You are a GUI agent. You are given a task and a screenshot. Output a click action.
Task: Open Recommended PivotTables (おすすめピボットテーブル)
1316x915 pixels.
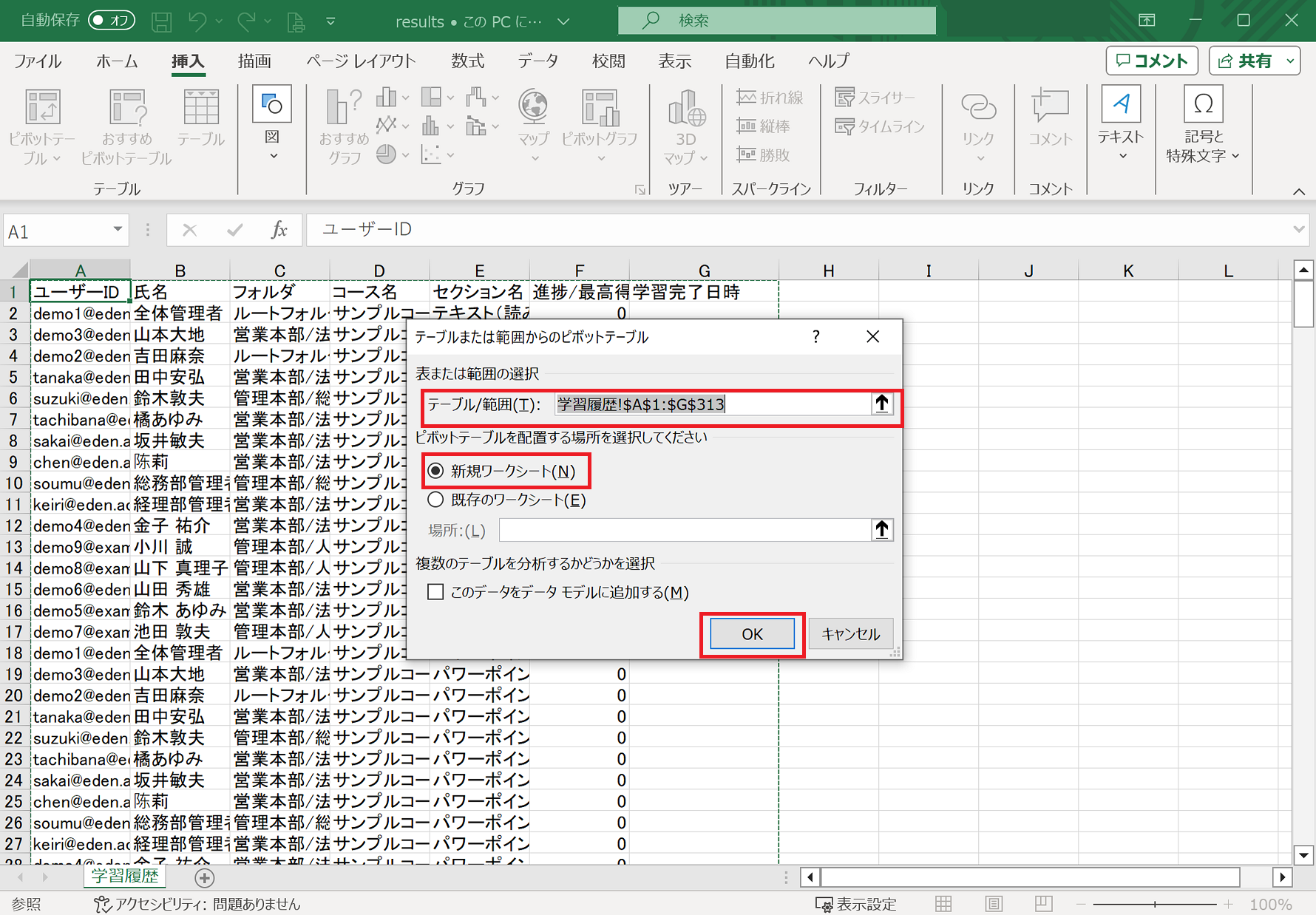point(126,126)
